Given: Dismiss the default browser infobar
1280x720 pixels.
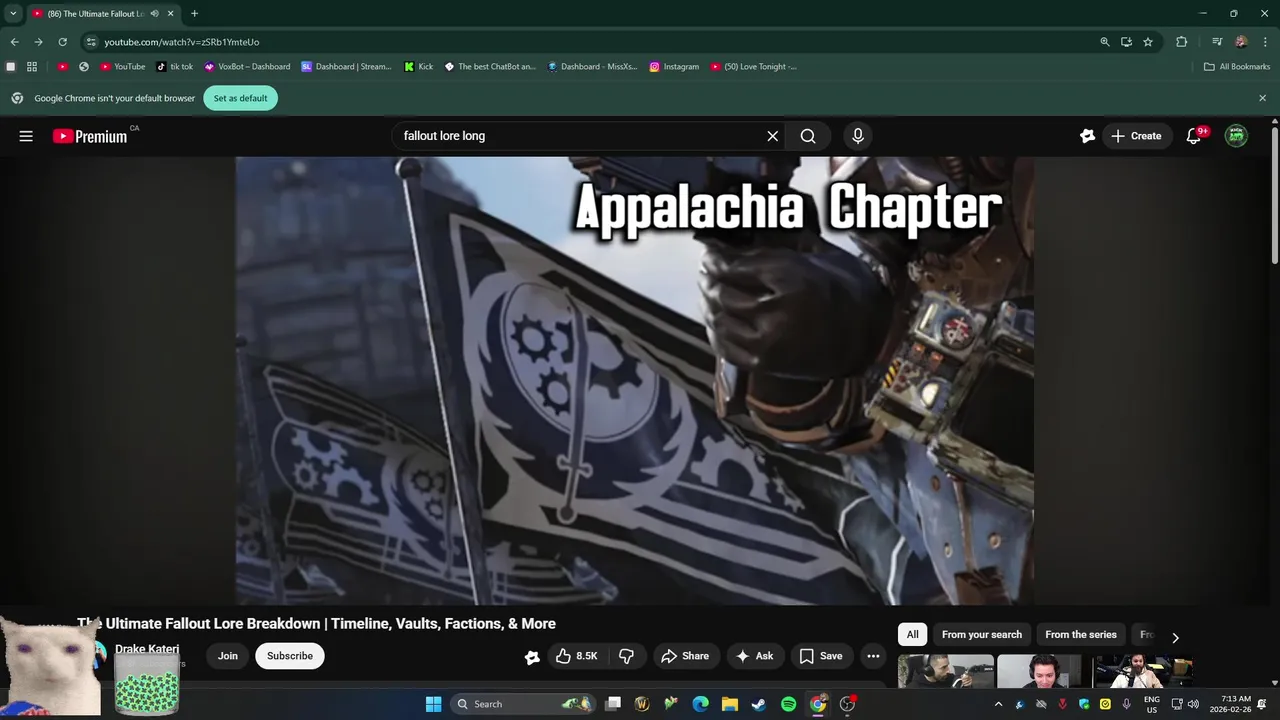Looking at the screenshot, I should tap(1262, 98).
